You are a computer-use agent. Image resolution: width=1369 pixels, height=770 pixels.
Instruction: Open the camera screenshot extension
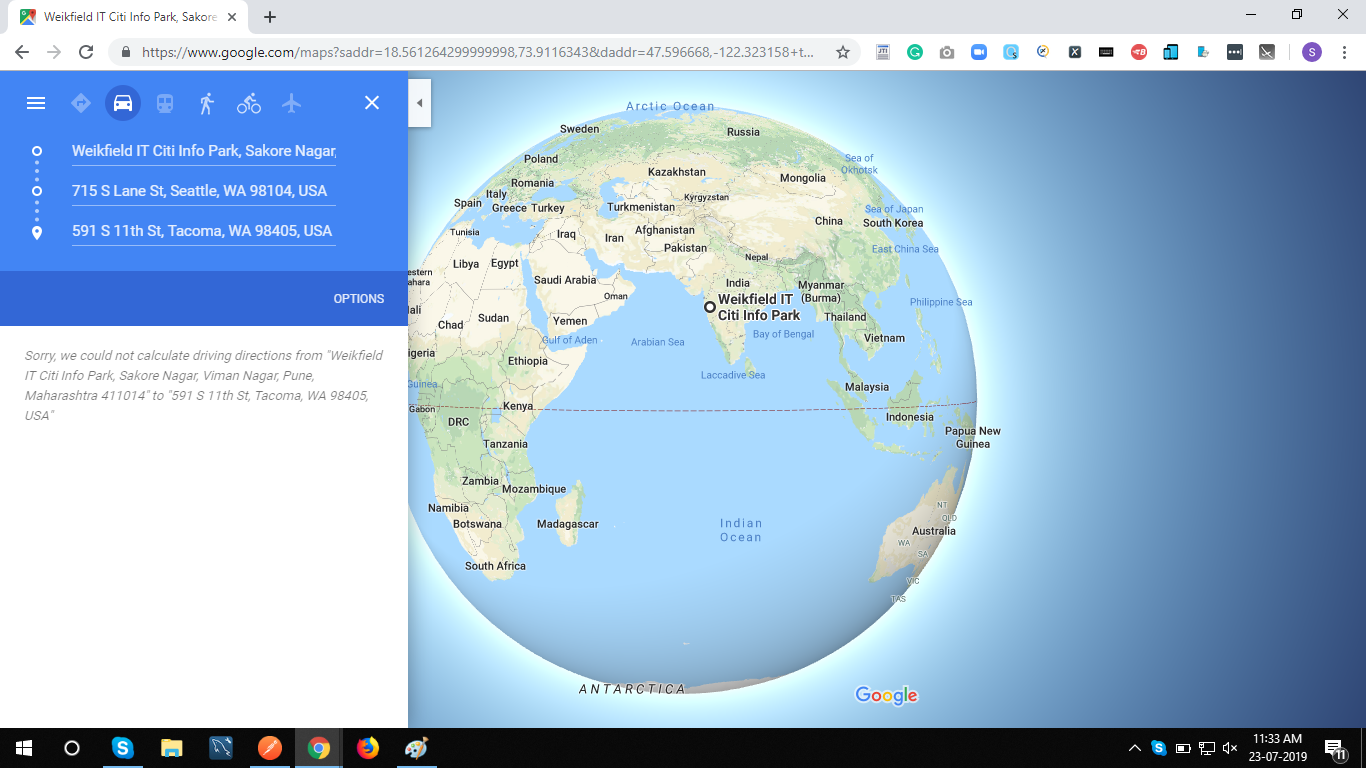click(947, 52)
